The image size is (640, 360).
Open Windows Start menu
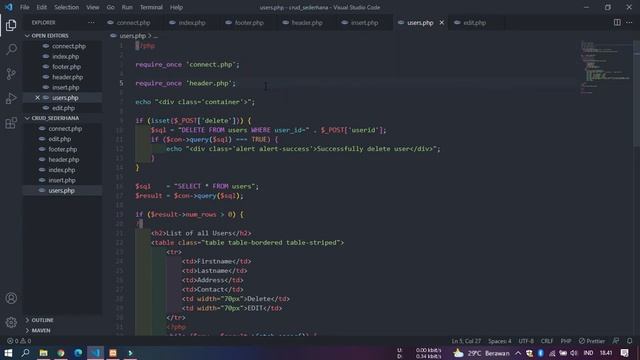click(x=8, y=353)
